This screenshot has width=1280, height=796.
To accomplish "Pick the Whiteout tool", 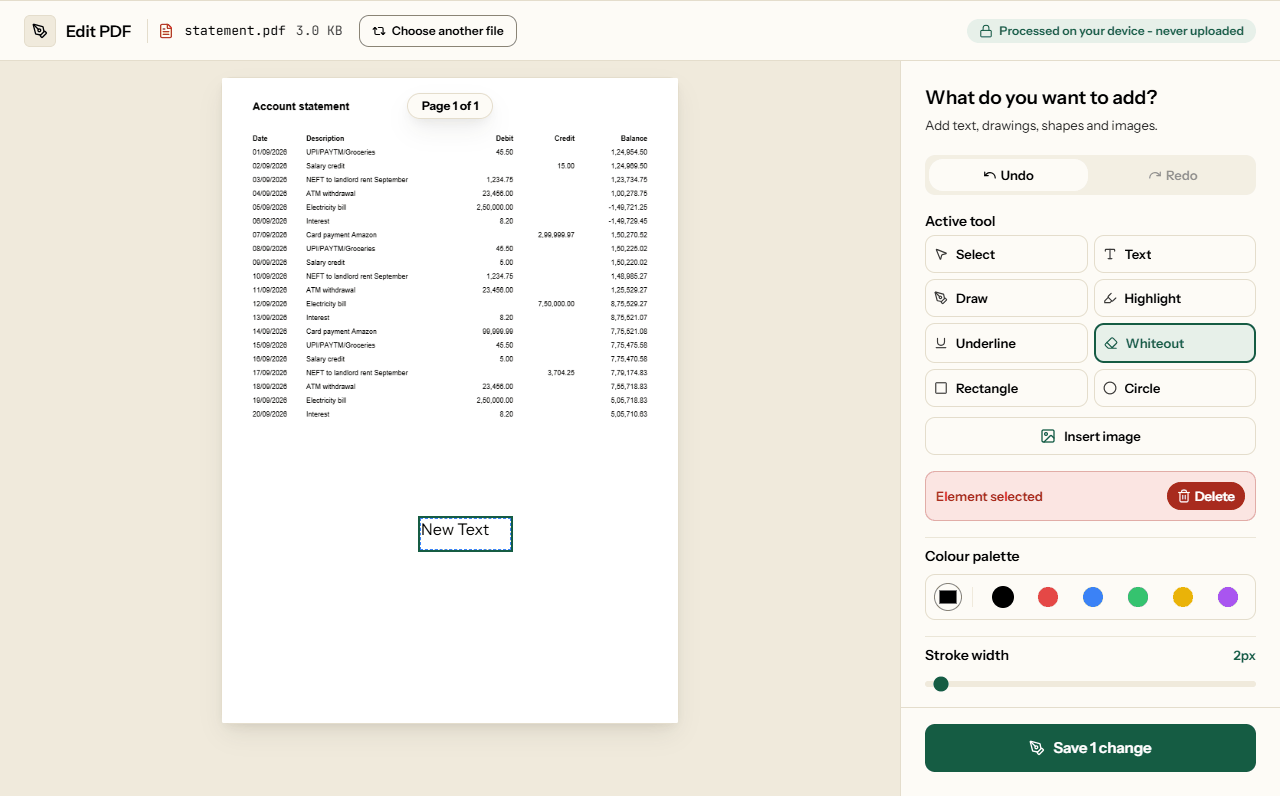I will point(1175,343).
